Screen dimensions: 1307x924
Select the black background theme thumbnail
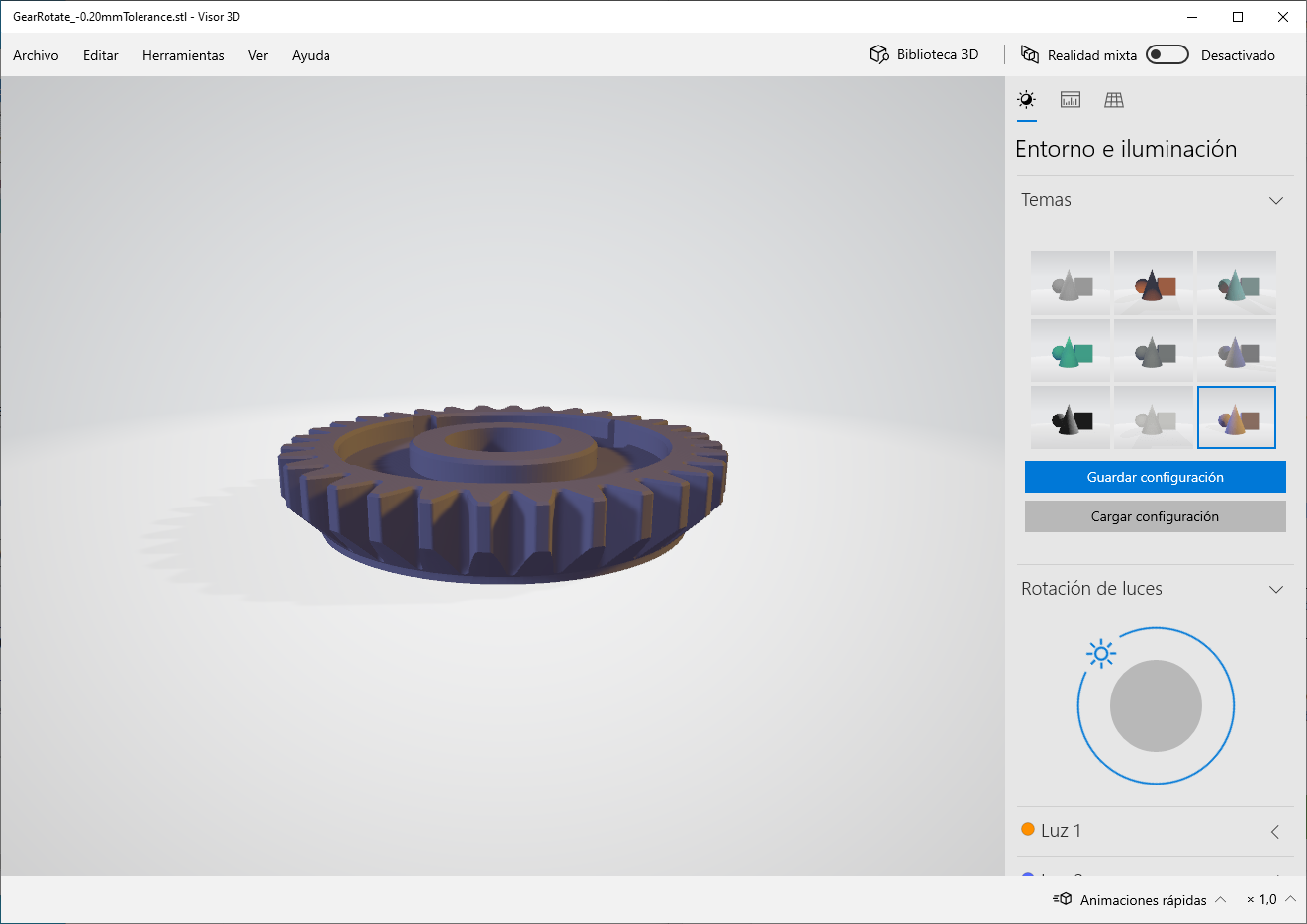1070,416
